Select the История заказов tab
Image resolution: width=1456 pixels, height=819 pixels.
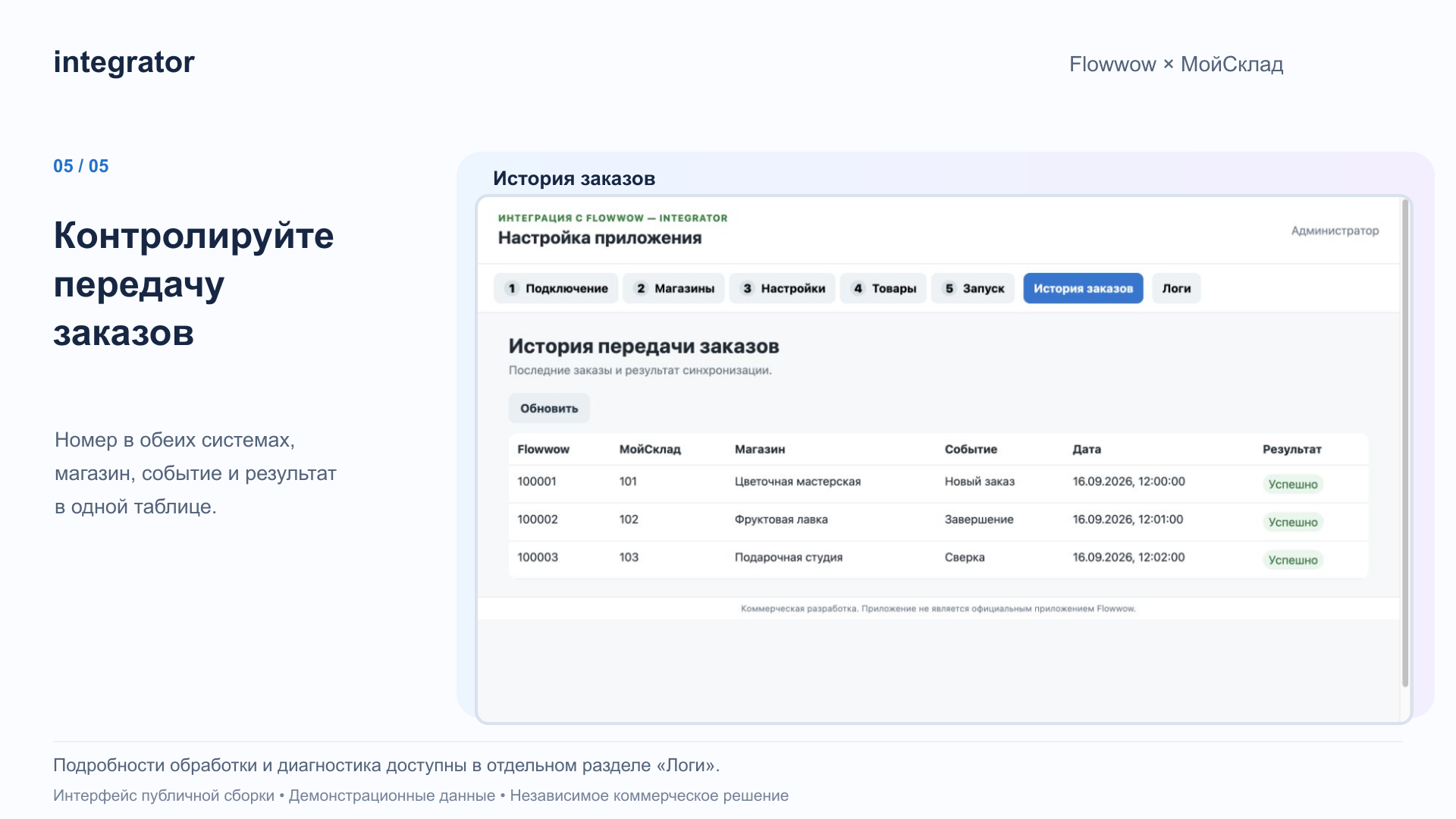coord(1083,288)
